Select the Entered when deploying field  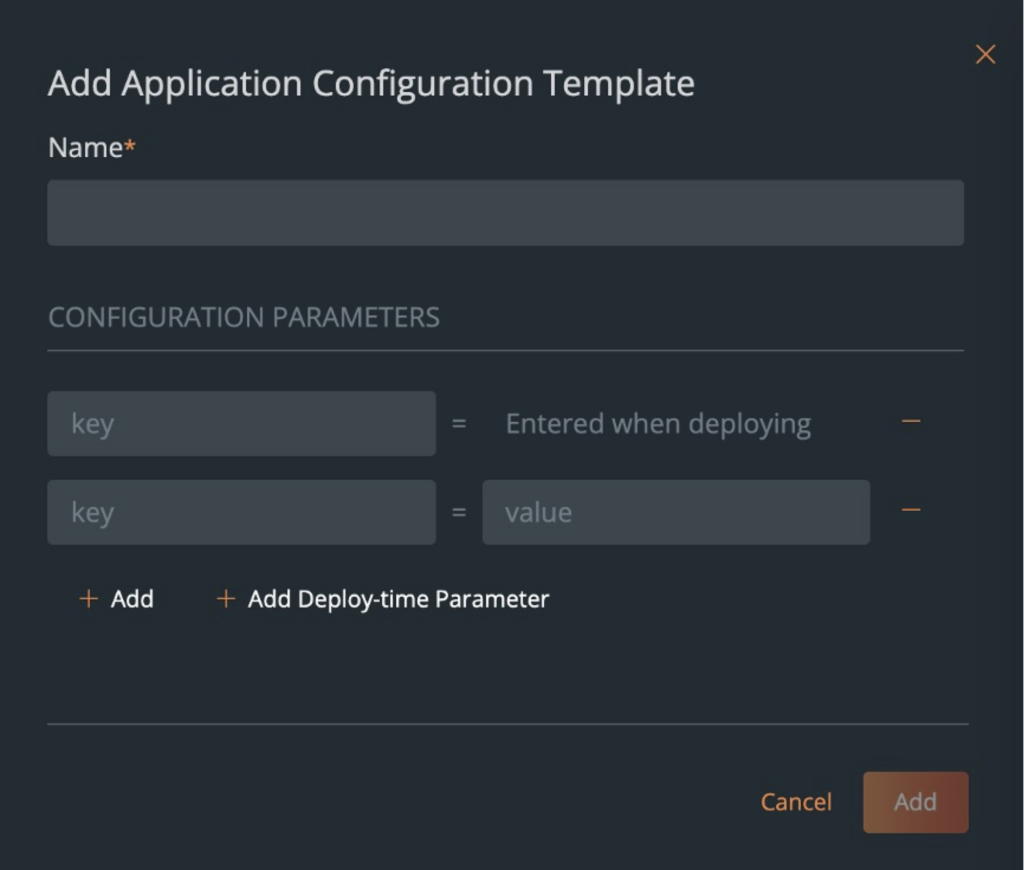(x=658, y=423)
